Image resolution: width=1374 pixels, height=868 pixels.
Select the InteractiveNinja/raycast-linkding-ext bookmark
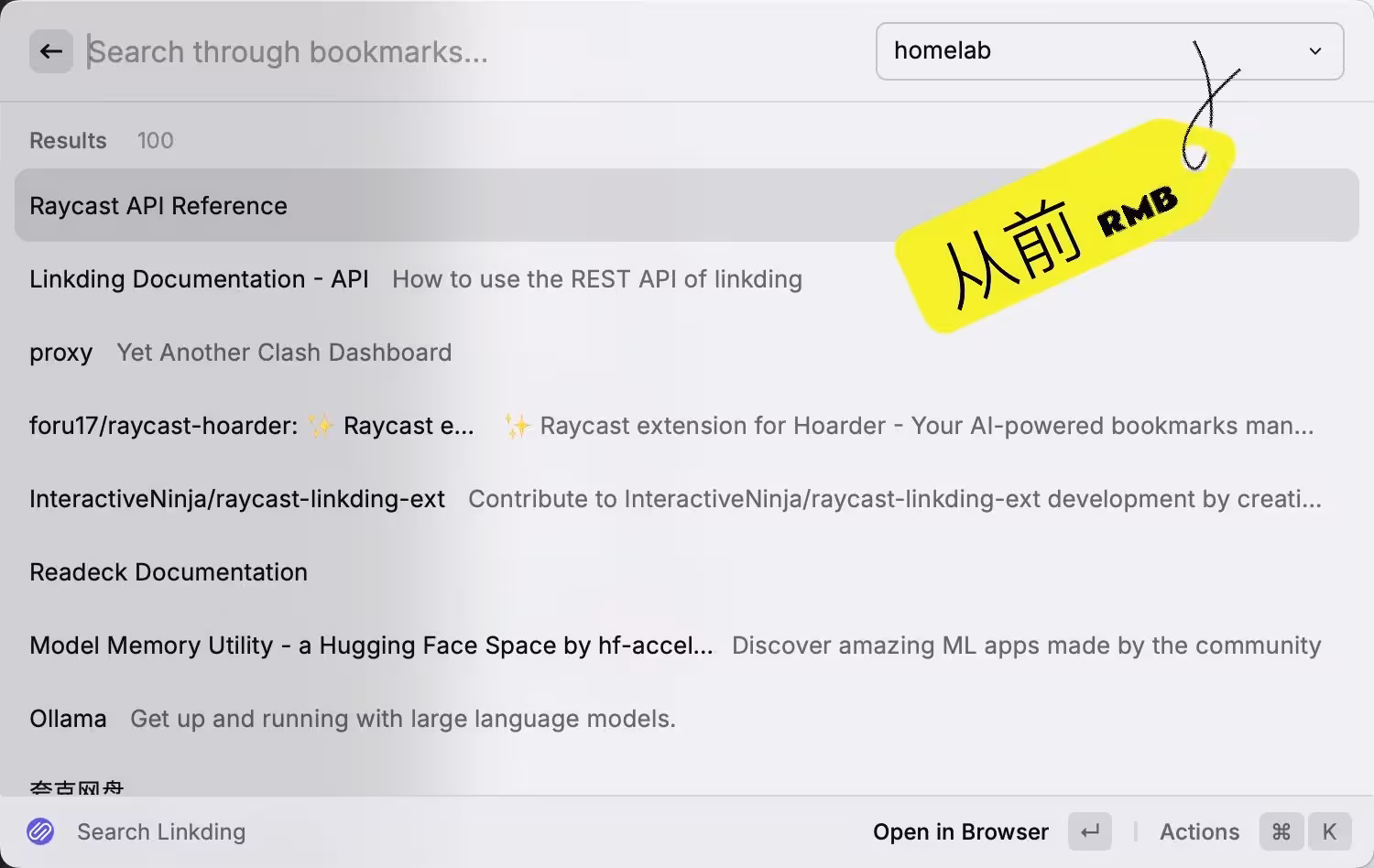(686, 498)
